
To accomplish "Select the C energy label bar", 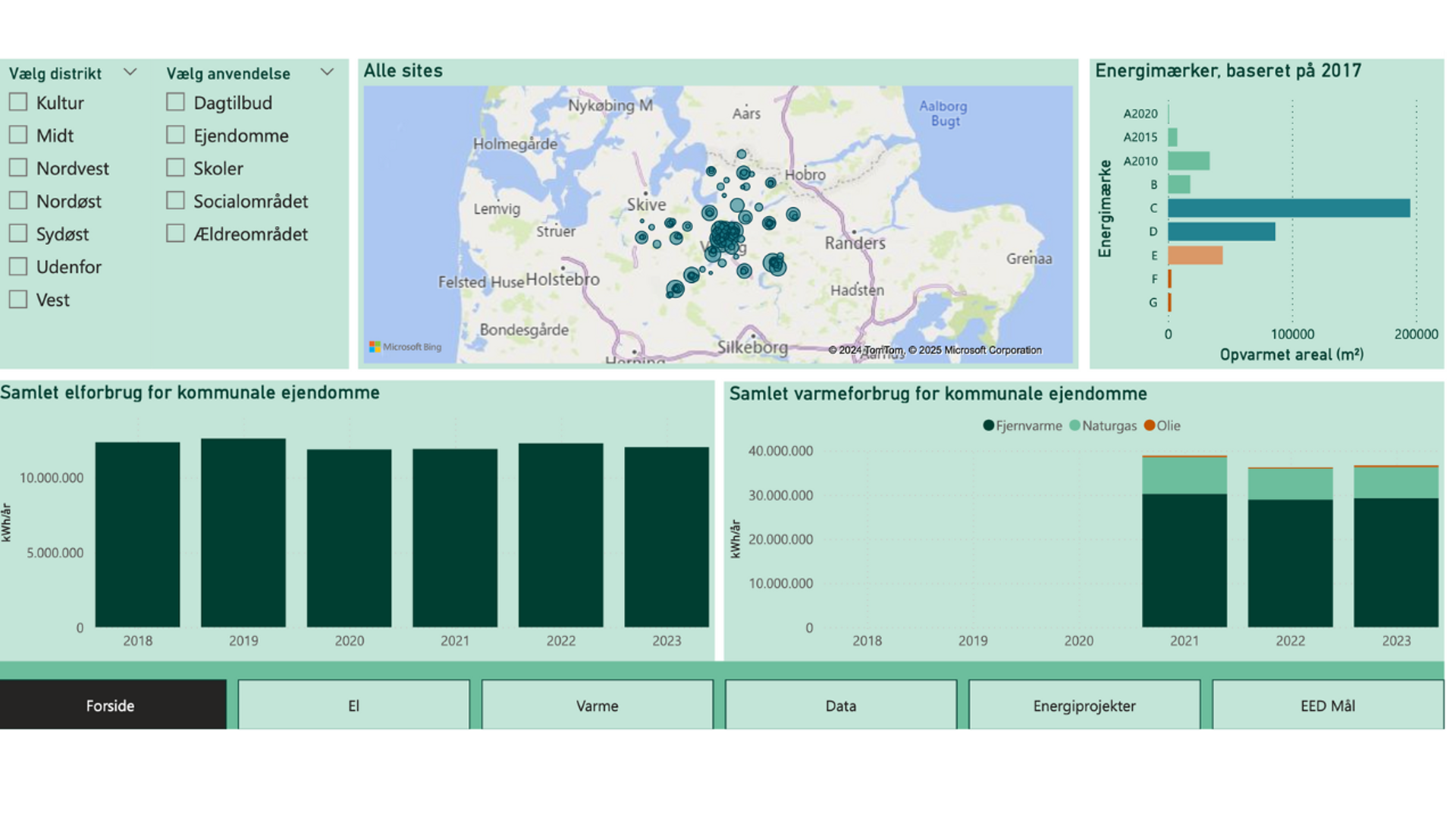I will (x=1288, y=208).
